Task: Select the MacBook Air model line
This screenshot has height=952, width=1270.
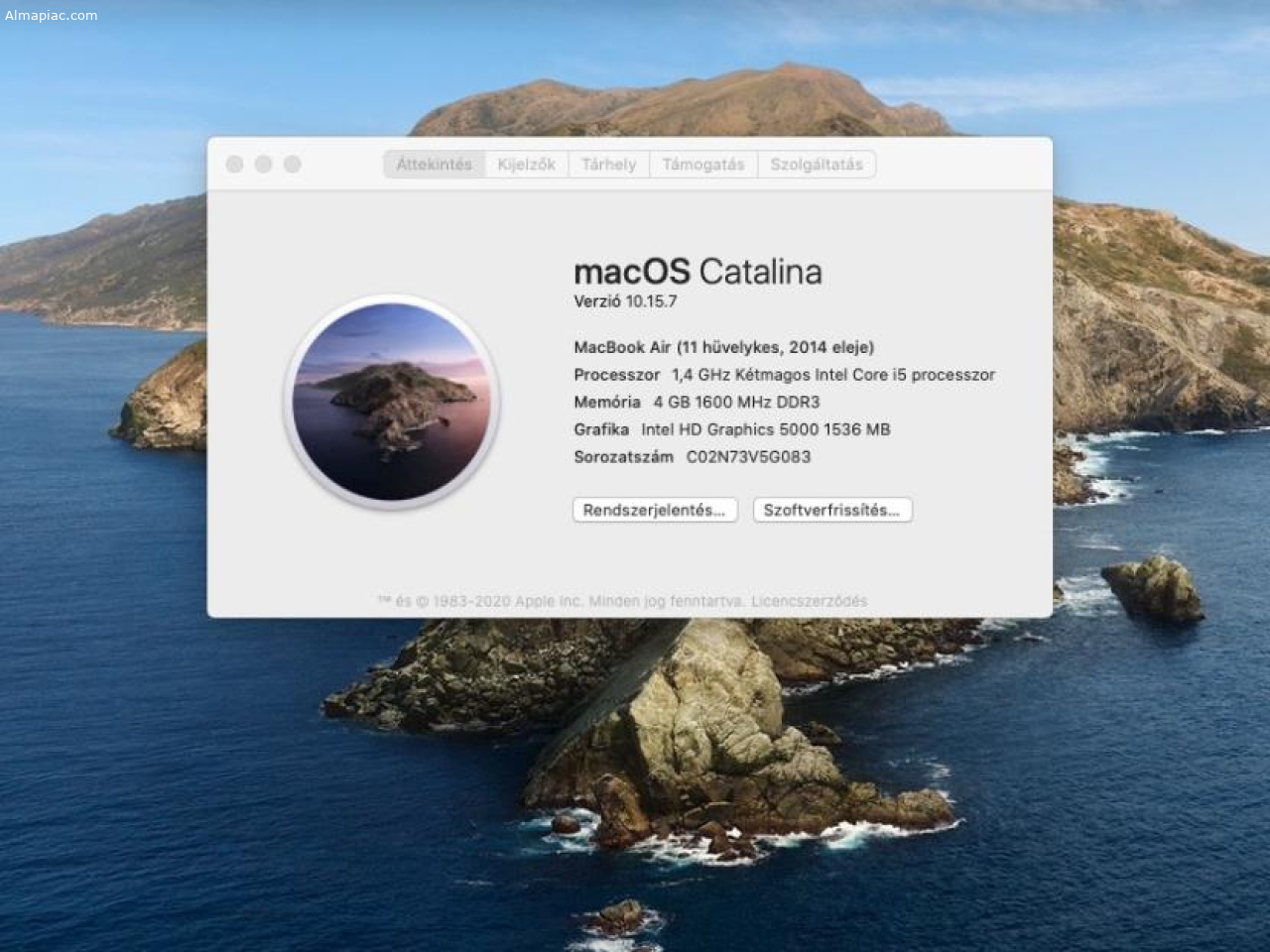Action: (723, 347)
